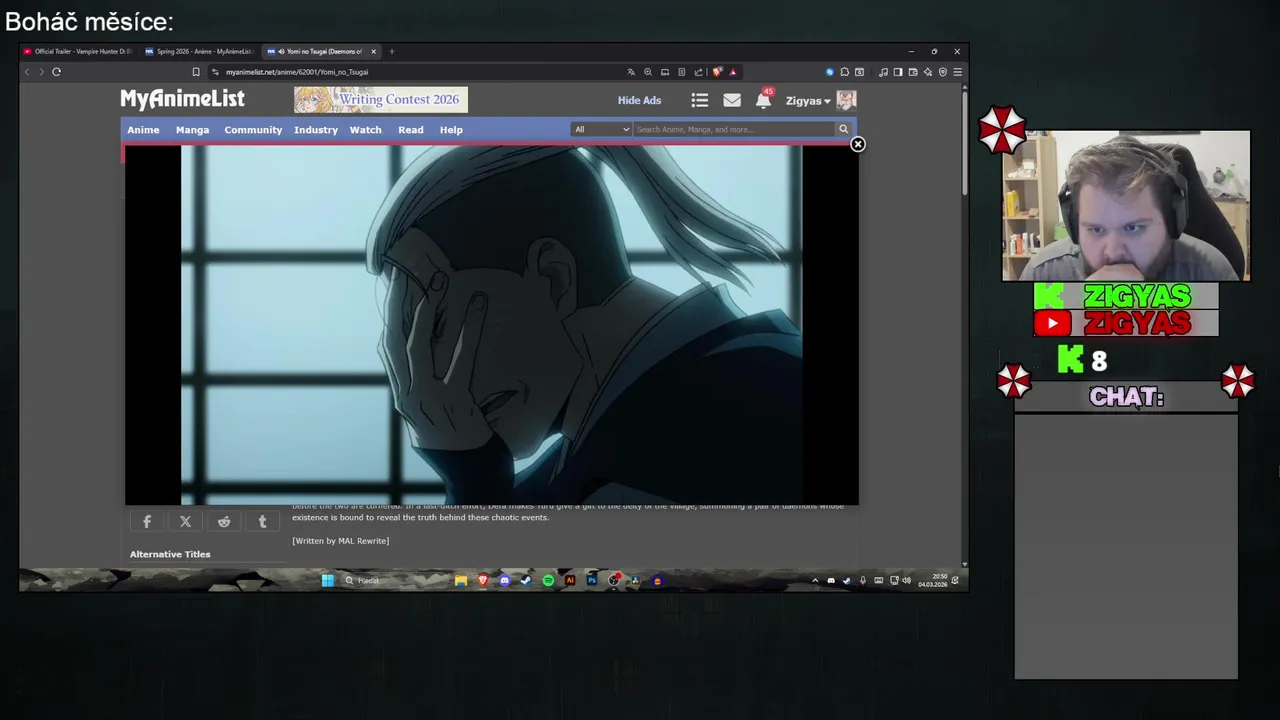Go back in browser history
This screenshot has width=1280, height=720.
pyautogui.click(x=27, y=72)
